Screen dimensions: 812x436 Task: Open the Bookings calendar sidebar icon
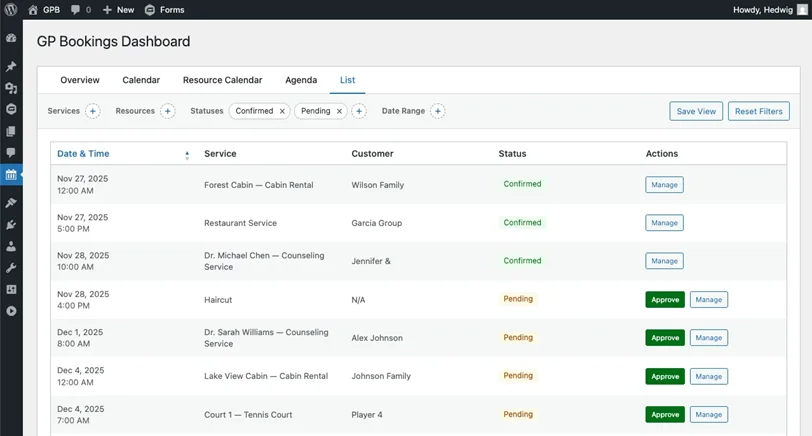11,175
